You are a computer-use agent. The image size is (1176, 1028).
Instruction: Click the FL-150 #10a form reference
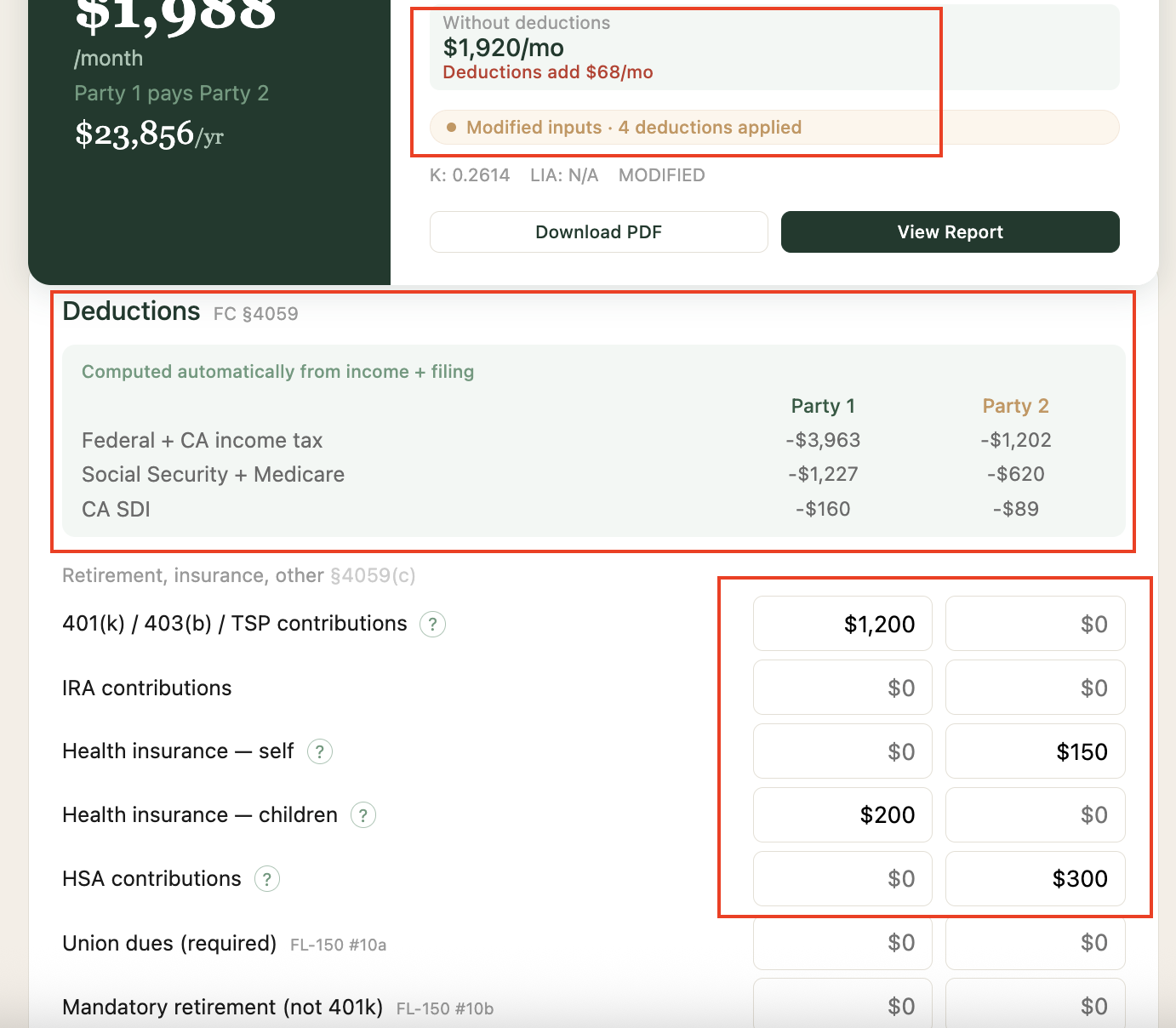click(338, 945)
